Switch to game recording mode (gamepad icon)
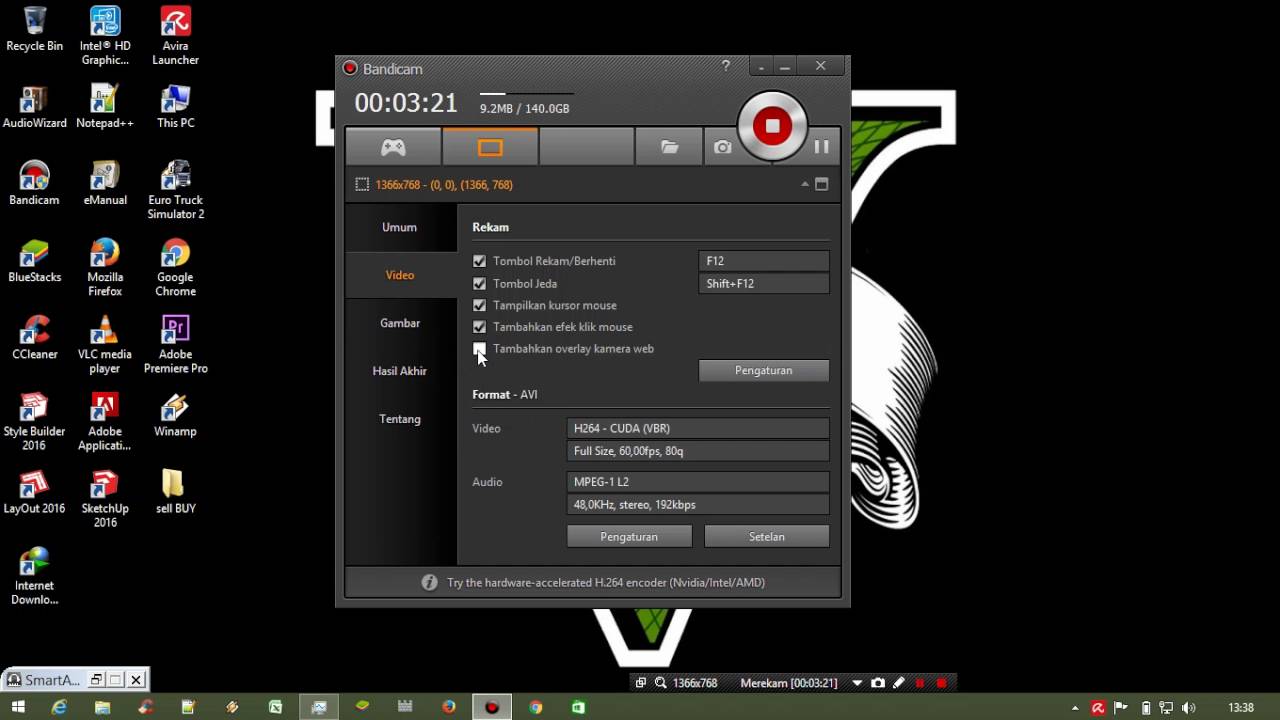Screen dimensions: 1280x720 [393, 147]
